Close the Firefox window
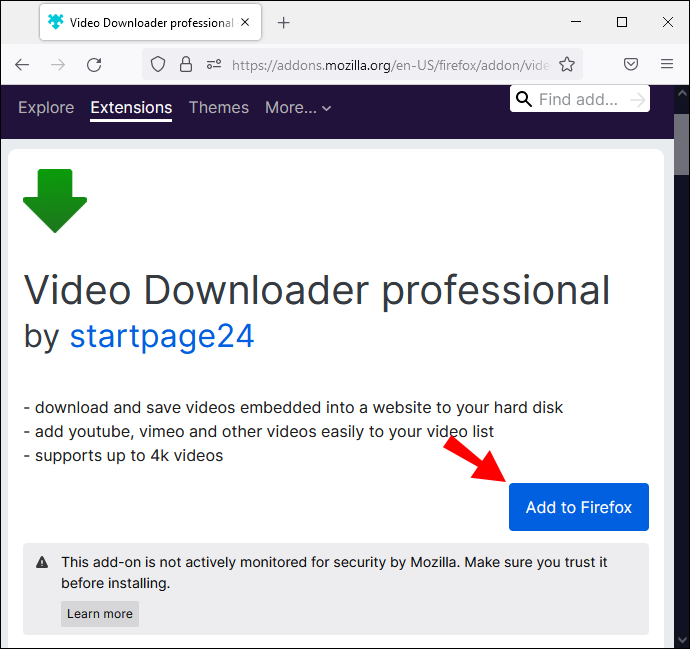 point(668,22)
